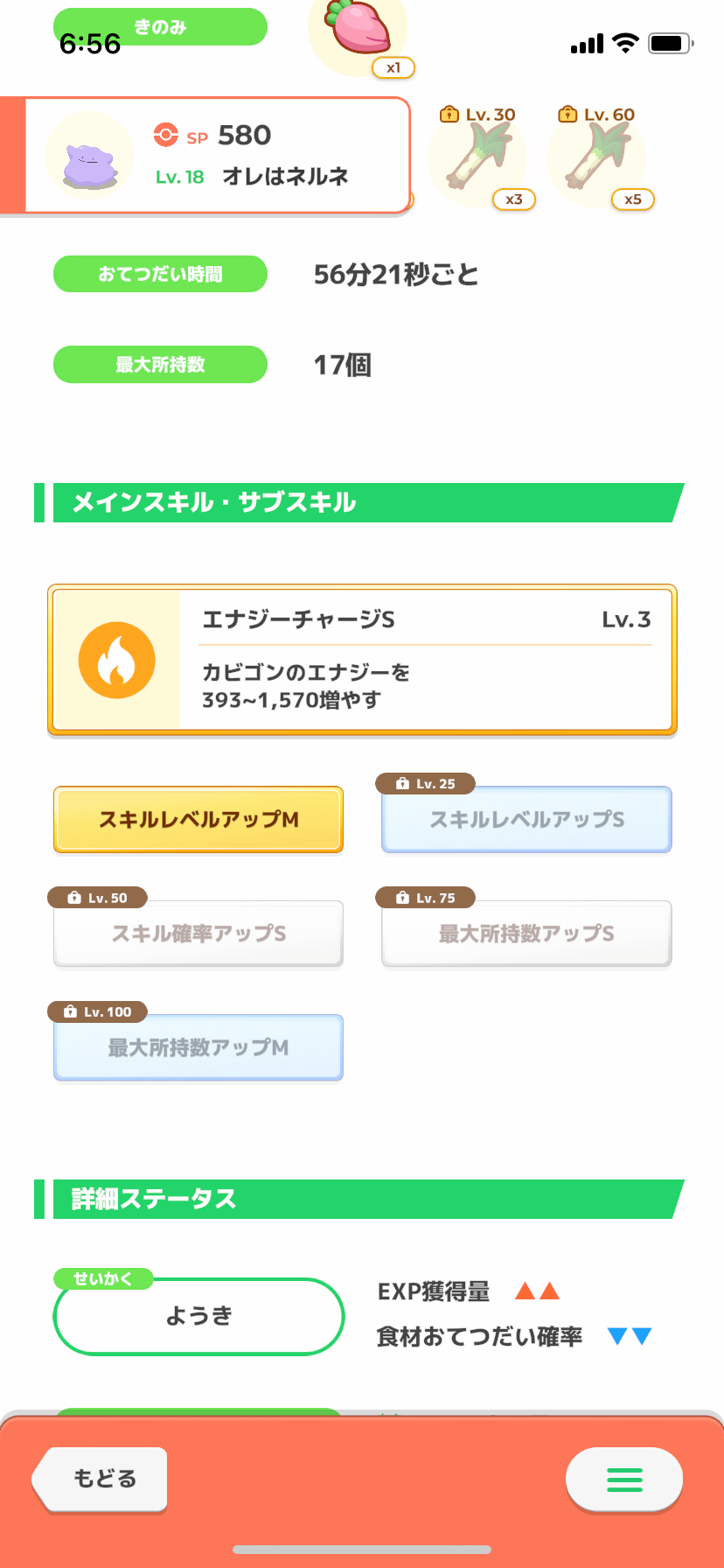
Task: Tap the きのみ green label
Action: click(160, 27)
